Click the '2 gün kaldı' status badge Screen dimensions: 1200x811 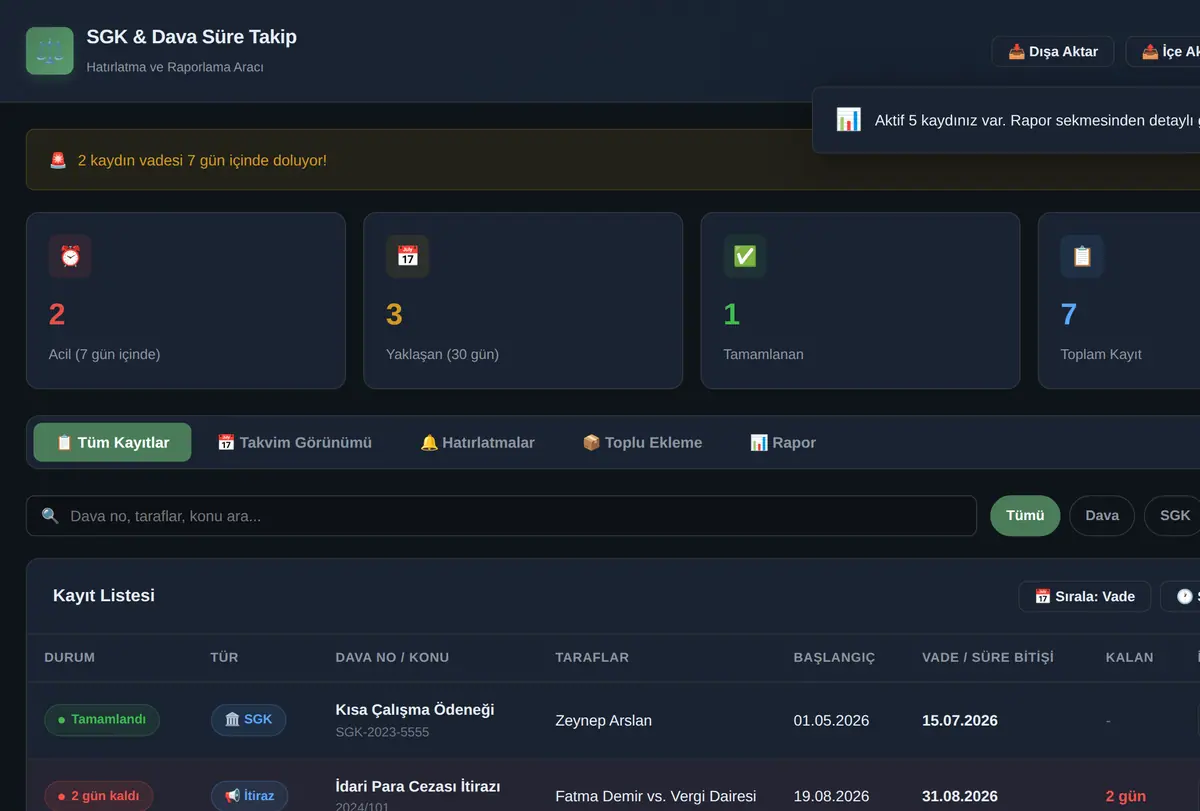coord(99,796)
